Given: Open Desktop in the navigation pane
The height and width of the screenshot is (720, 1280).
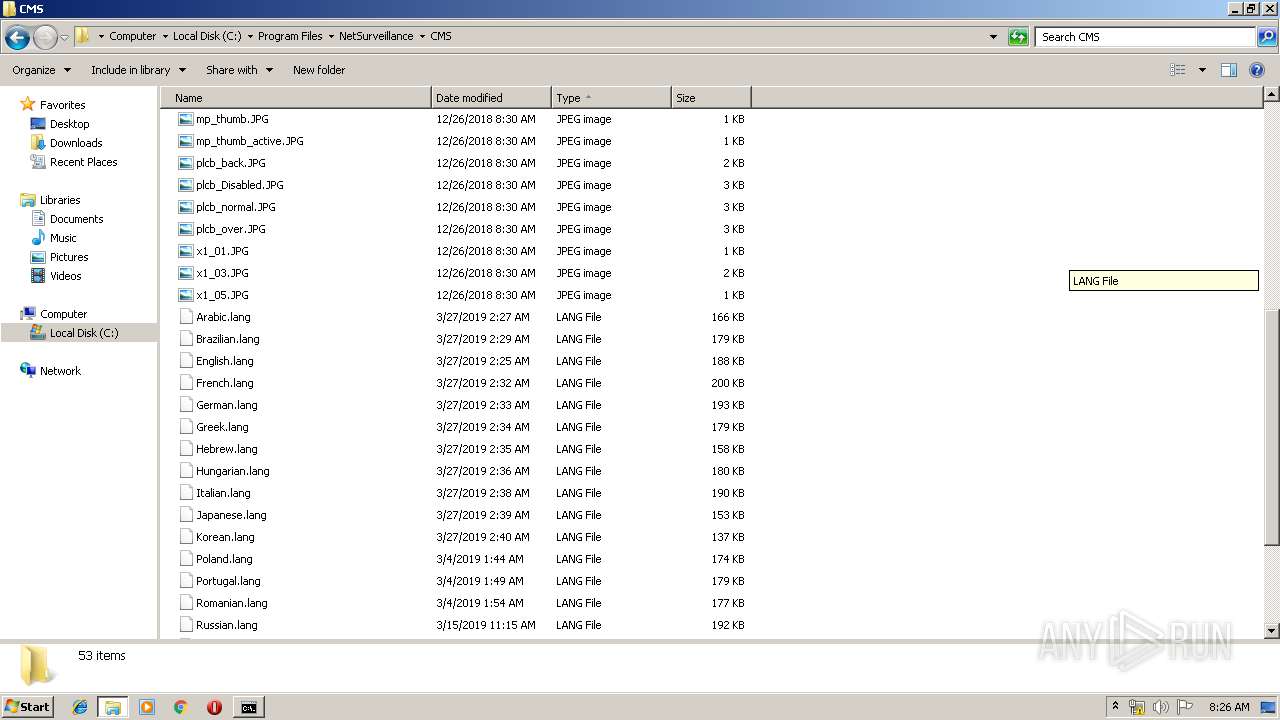Looking at the screenshot, I should click(x=69, y=124).
